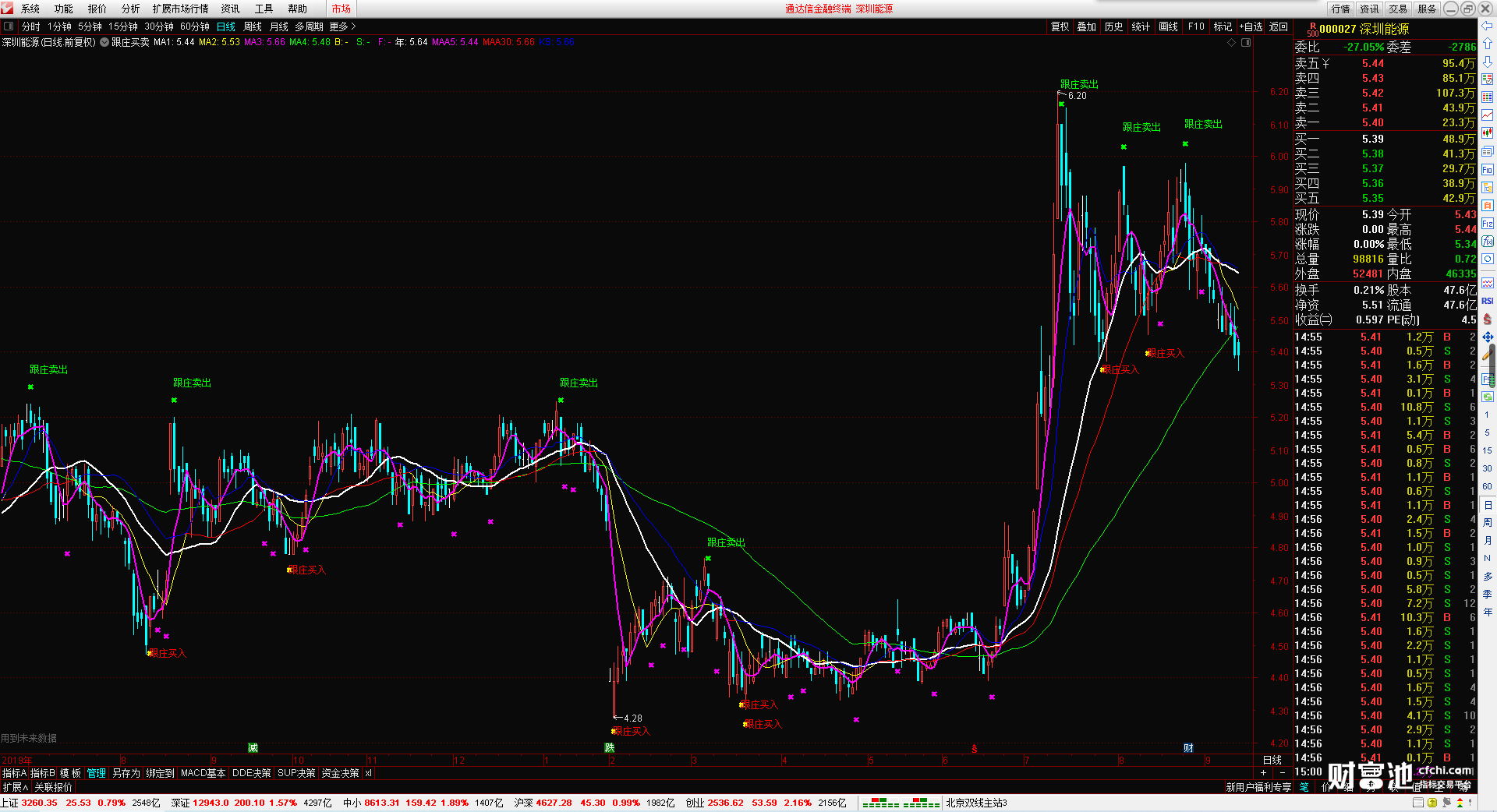The height and width of the screenshot is (812, 1497).
Task: Click the small panel icon at the chart's top-left
Action: tap(9, 26)
